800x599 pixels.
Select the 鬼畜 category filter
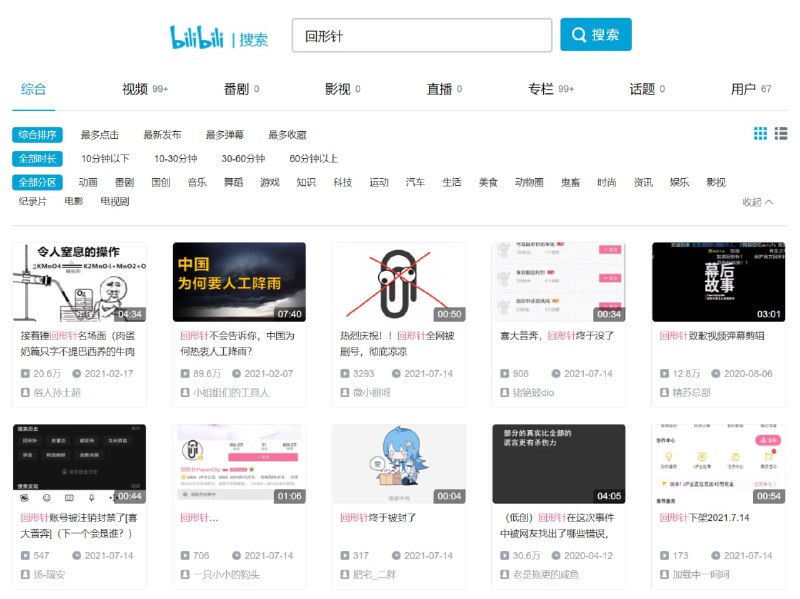pos(570,183)
